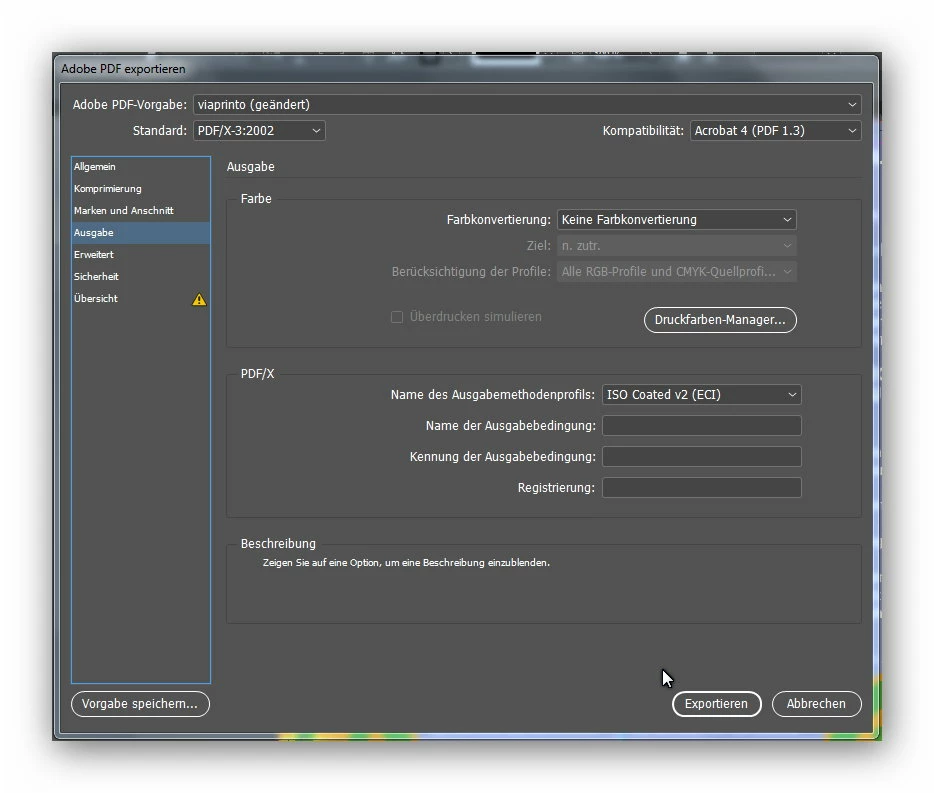Screen dimensions: 934x793
Task: Open the Farbkonvertierung dropdown
Action: pos(677,219)
